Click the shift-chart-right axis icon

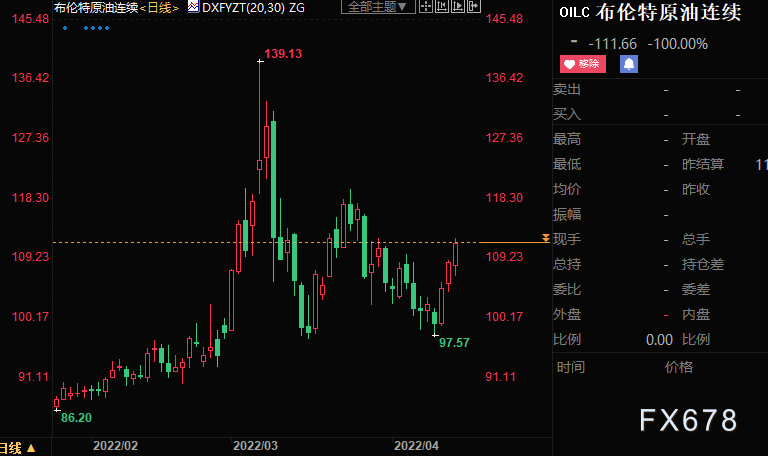click(458, 6)
